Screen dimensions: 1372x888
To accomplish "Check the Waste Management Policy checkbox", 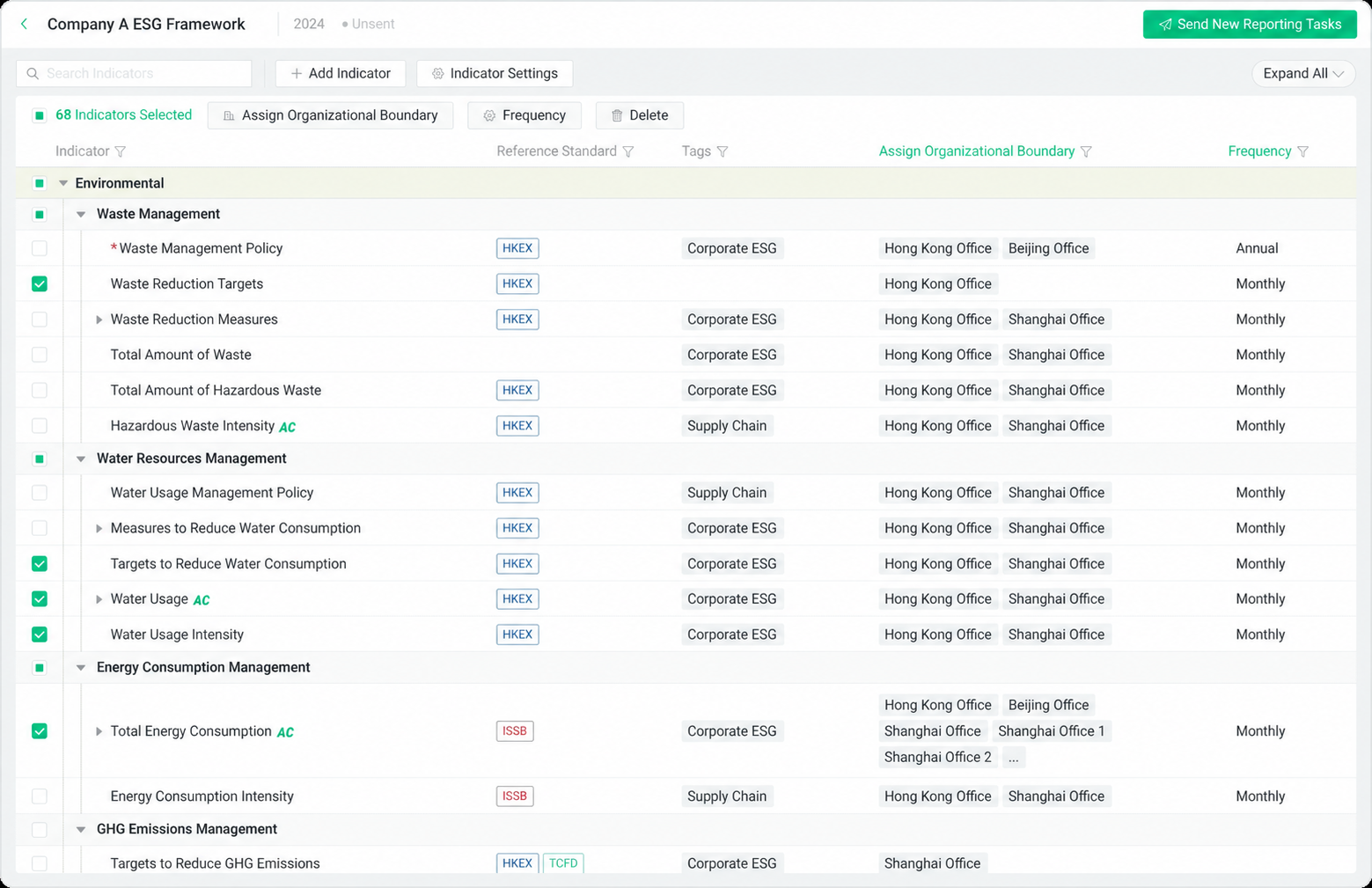I will [40, 248].
